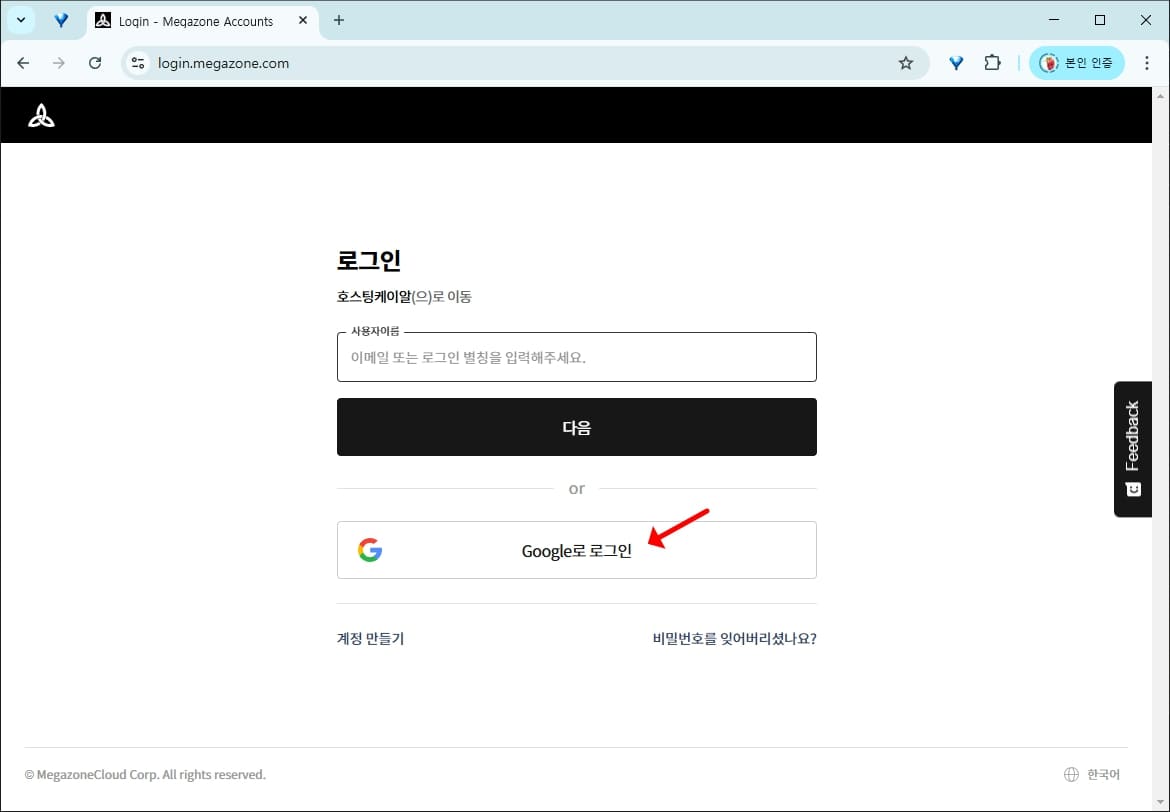The width and height of the screenshot is (1170, 812).
Task: Open a new browser tab
Action: [339, 21]
